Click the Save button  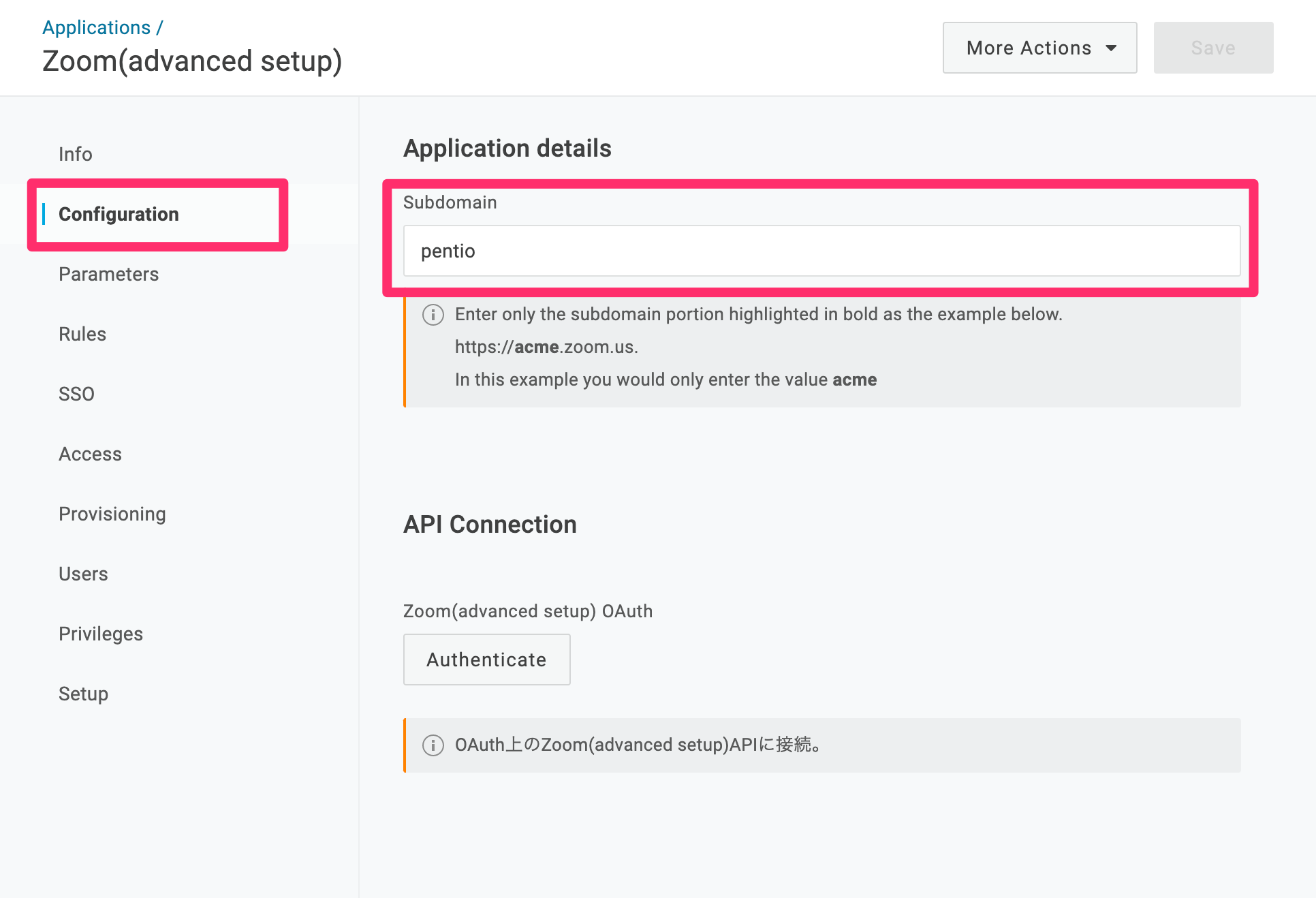1213,48
